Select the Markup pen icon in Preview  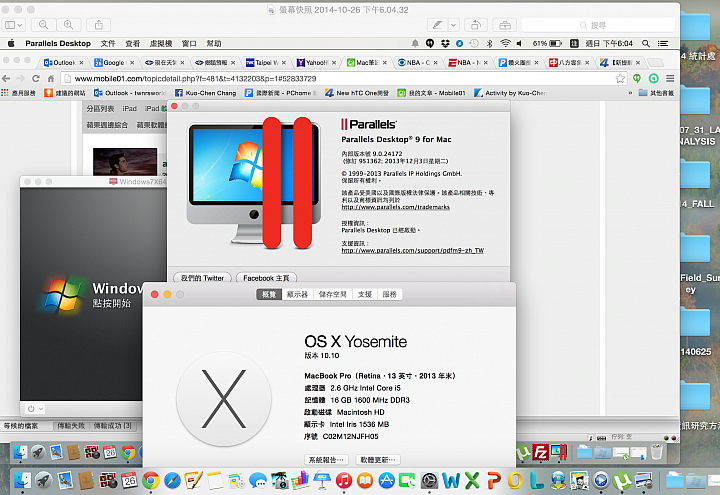[438, 25]
